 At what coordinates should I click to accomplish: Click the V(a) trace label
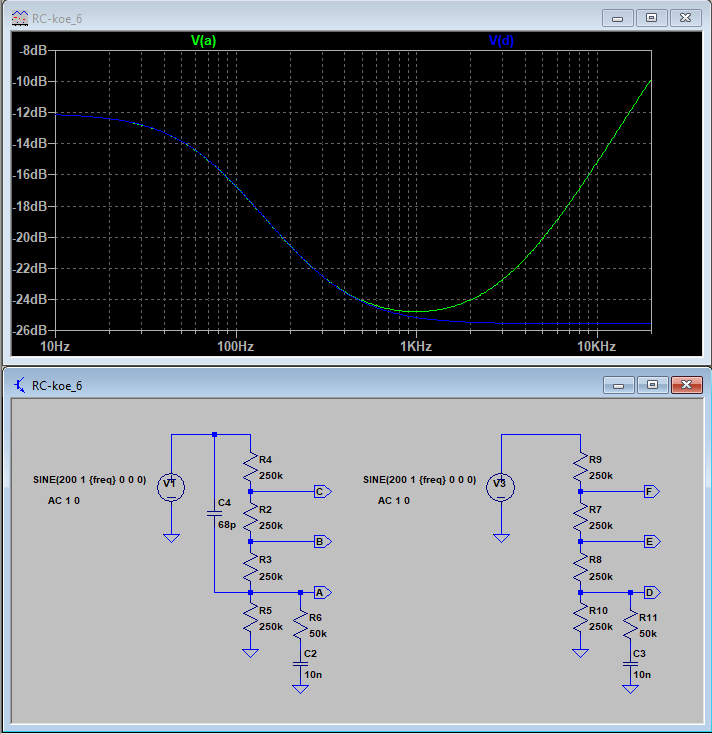pyautogui.click(x=203, y=41)
